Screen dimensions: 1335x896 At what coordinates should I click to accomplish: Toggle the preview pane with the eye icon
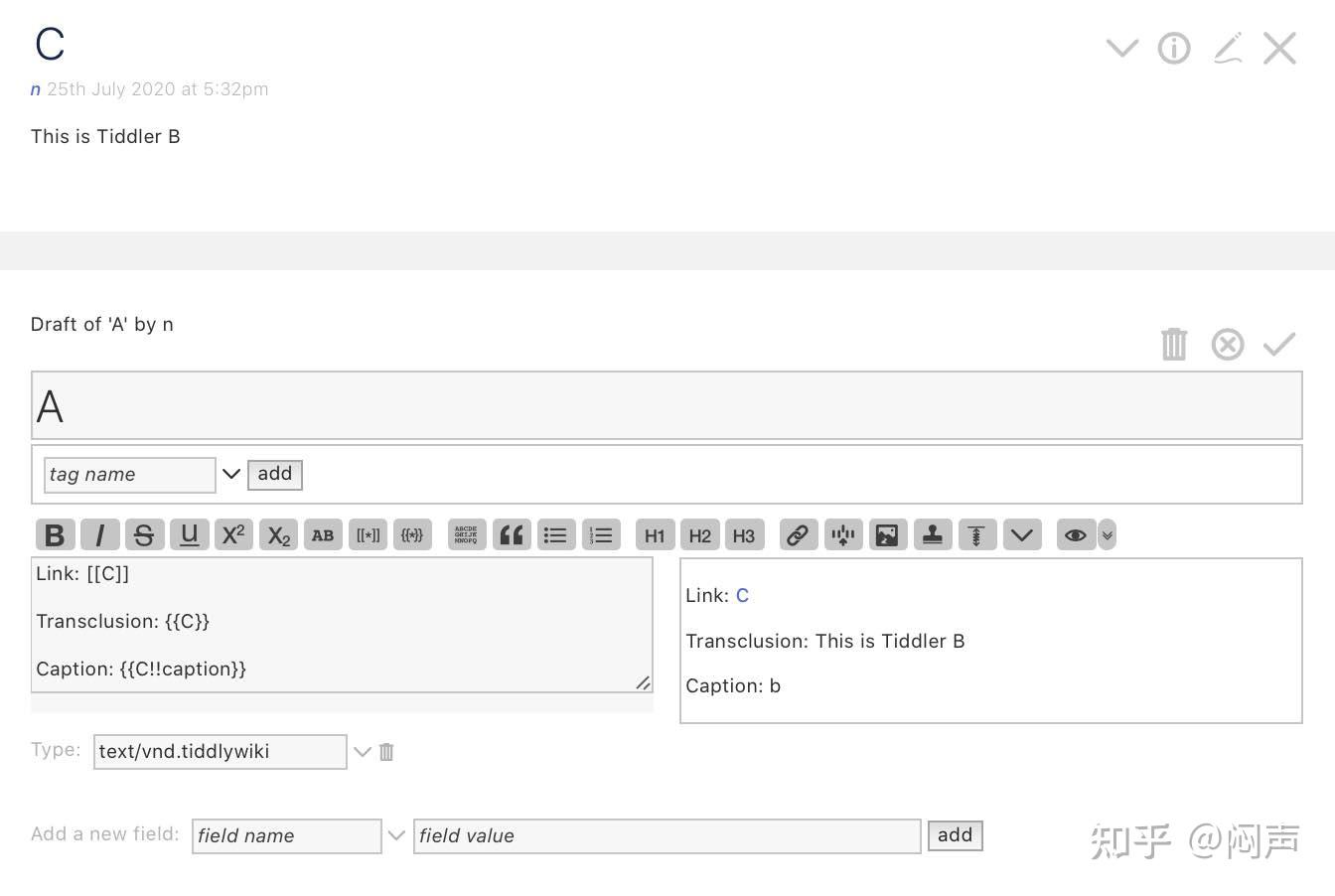click(x=1075, y=535)
